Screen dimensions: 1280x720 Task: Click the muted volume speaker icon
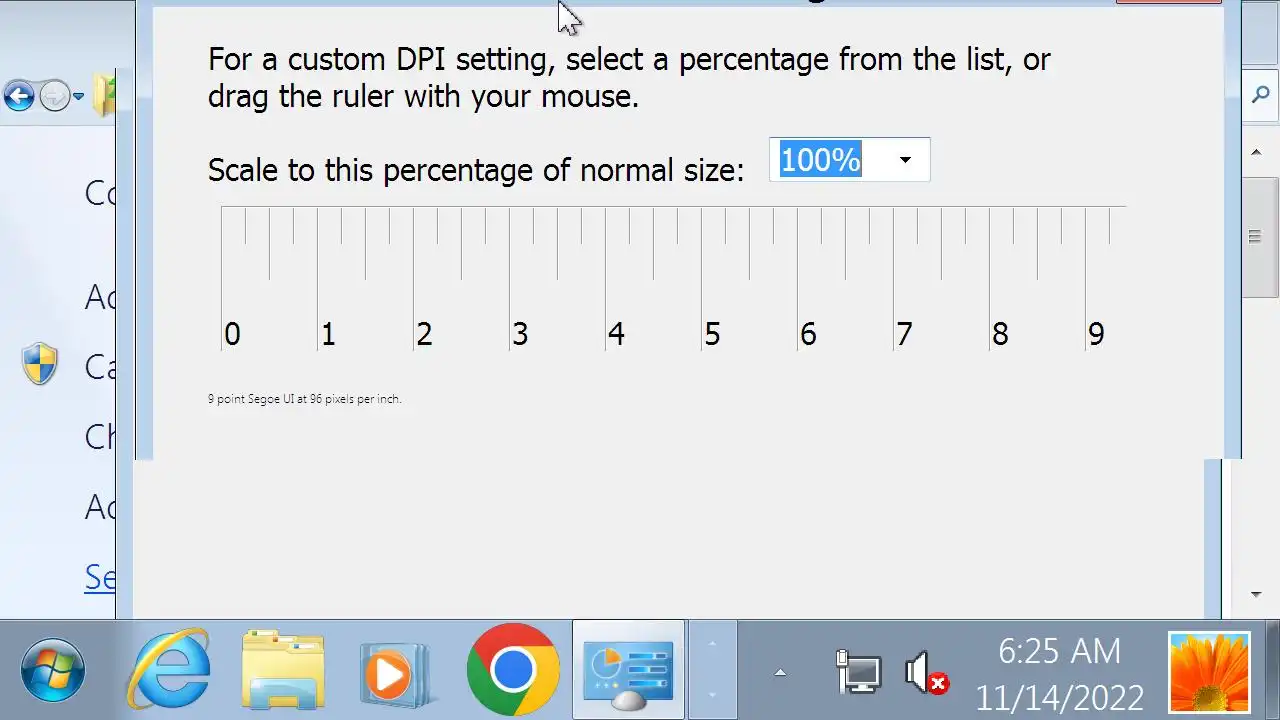[926, 672]
